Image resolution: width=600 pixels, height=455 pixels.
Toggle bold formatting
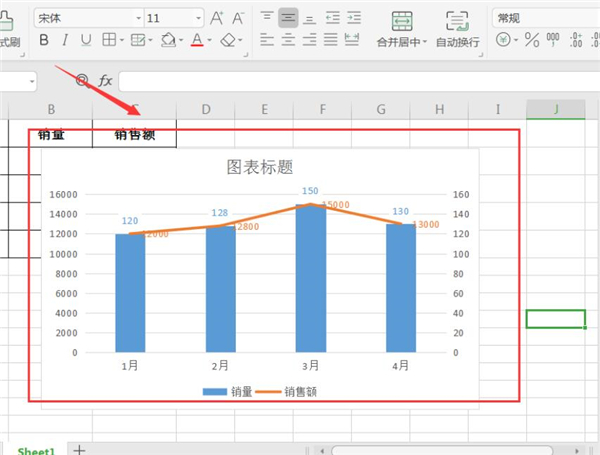pos(43,40)
